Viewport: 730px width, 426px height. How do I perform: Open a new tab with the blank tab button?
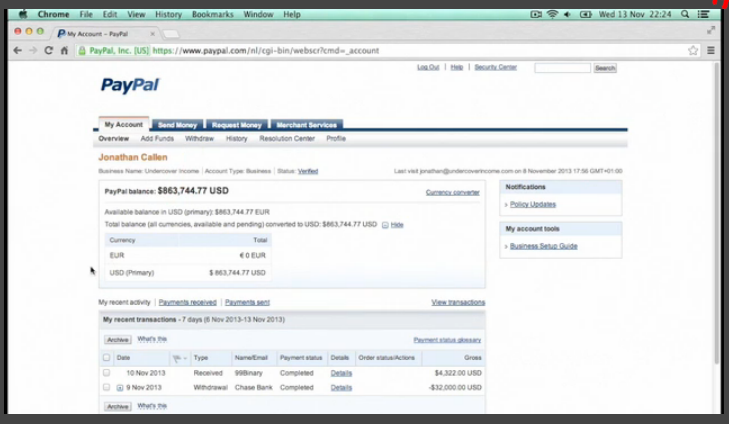point(171,34)
